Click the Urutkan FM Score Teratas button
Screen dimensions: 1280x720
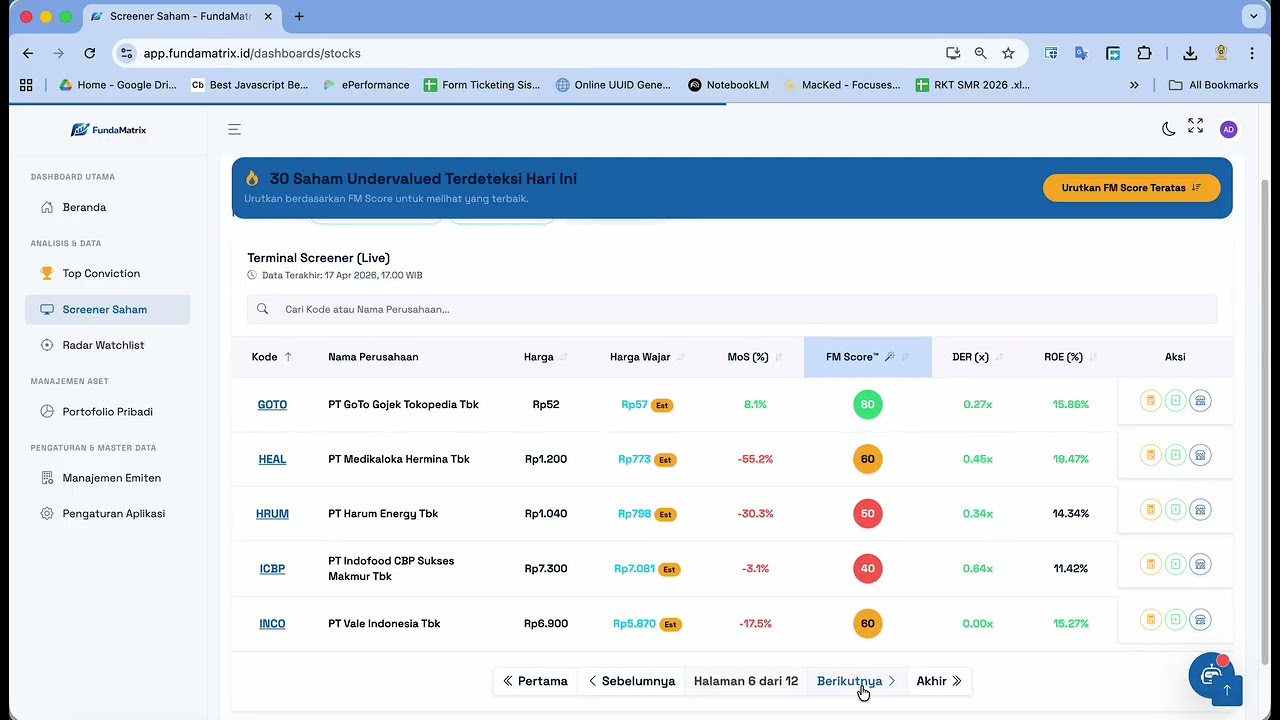click(x=1131, y=188)
